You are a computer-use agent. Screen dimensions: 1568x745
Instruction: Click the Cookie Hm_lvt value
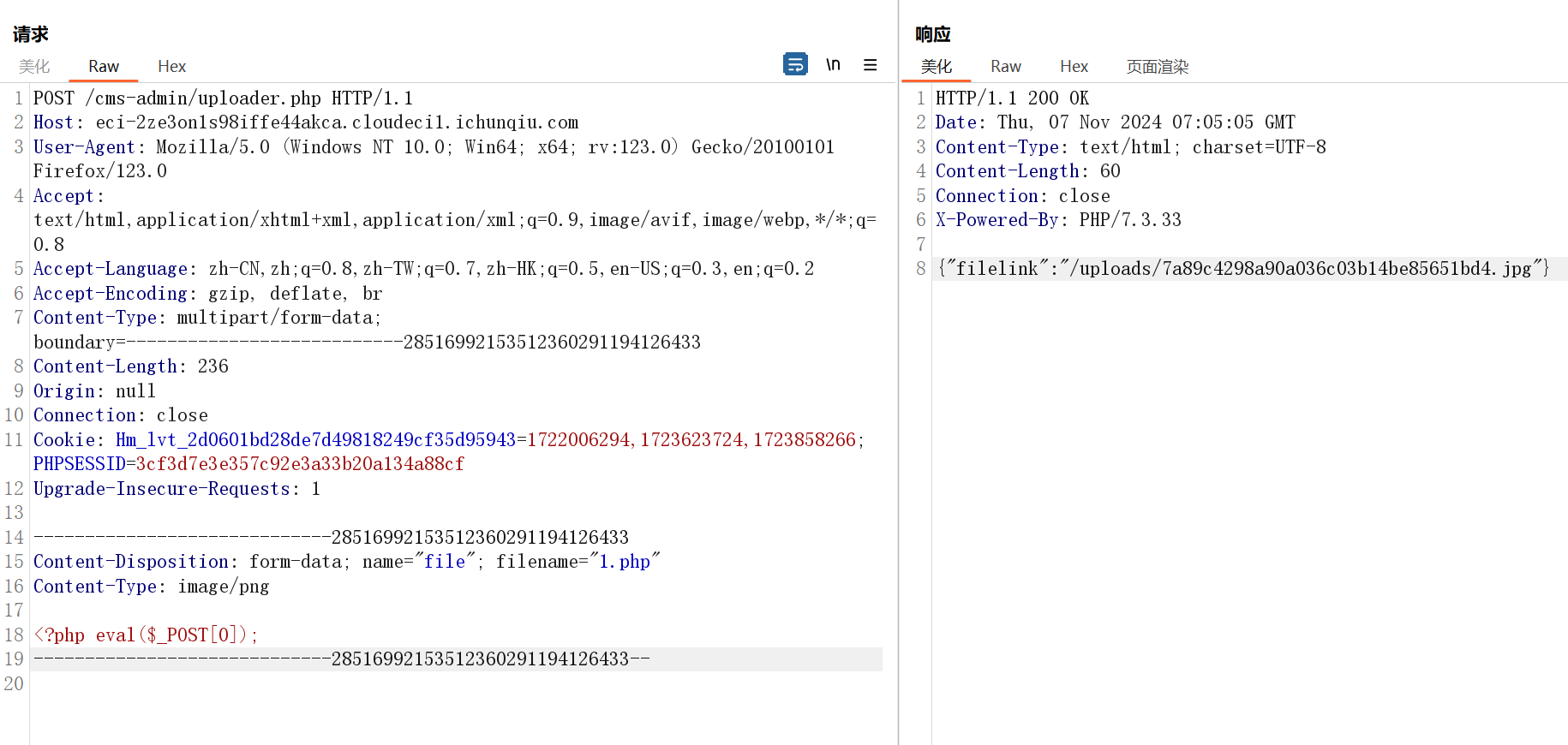[691, 439]
